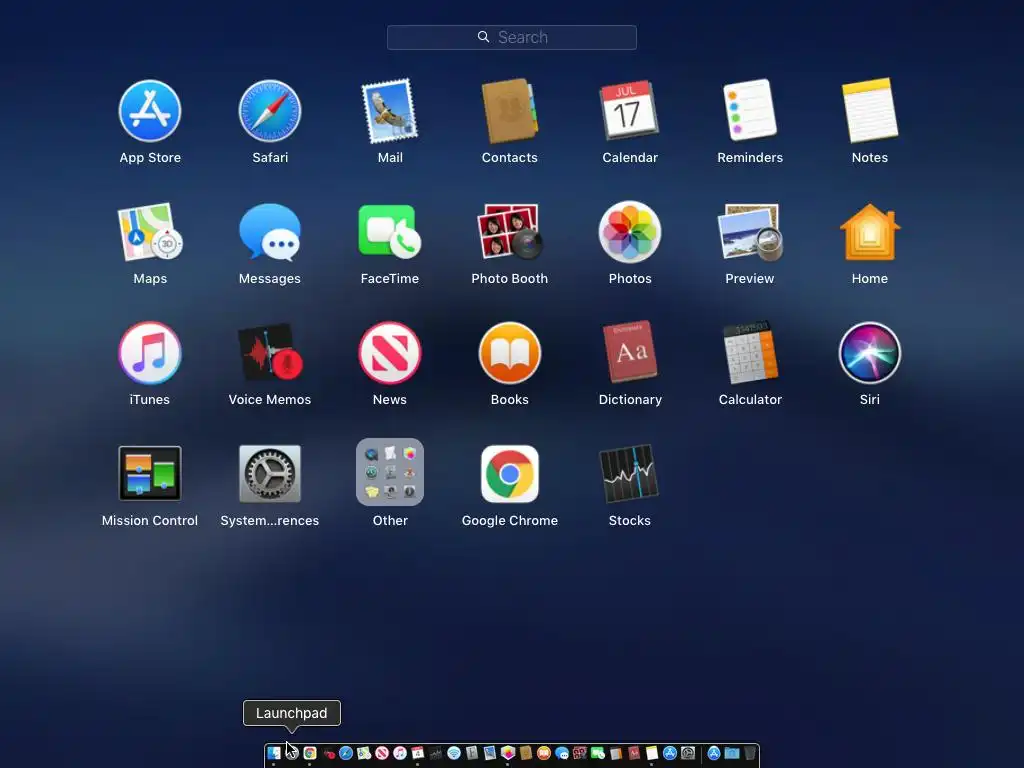
Task: Open the Contacts app
Action: [x=509, y=111]
